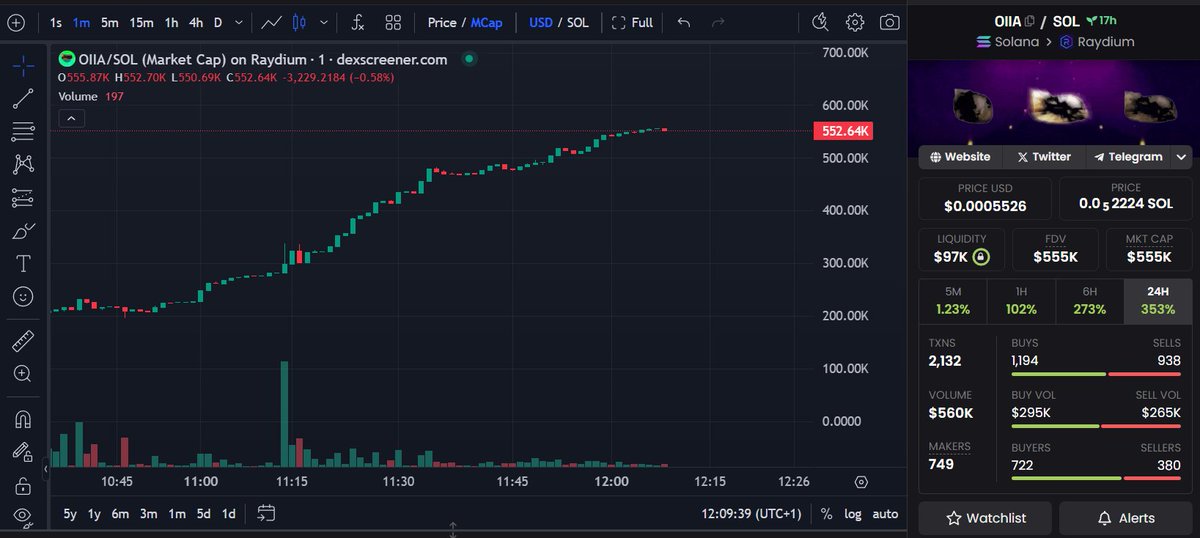Toggle auto scale on price axis

pos(885,514)
